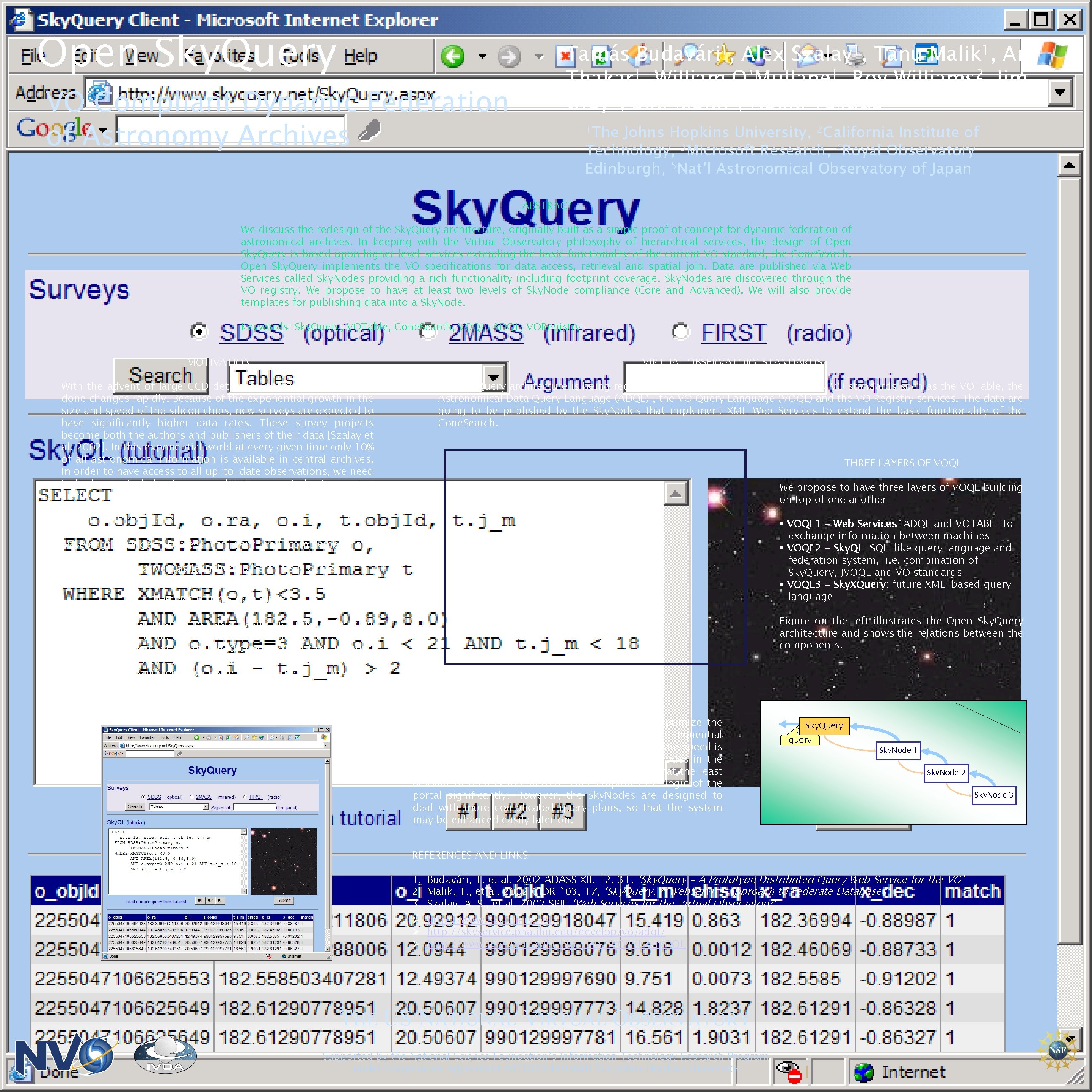Click the grey Forward arrow button
Image resolution: width=1092 pixels, height=1092 pixels.
pyautogui.click(x=509, y=56)
